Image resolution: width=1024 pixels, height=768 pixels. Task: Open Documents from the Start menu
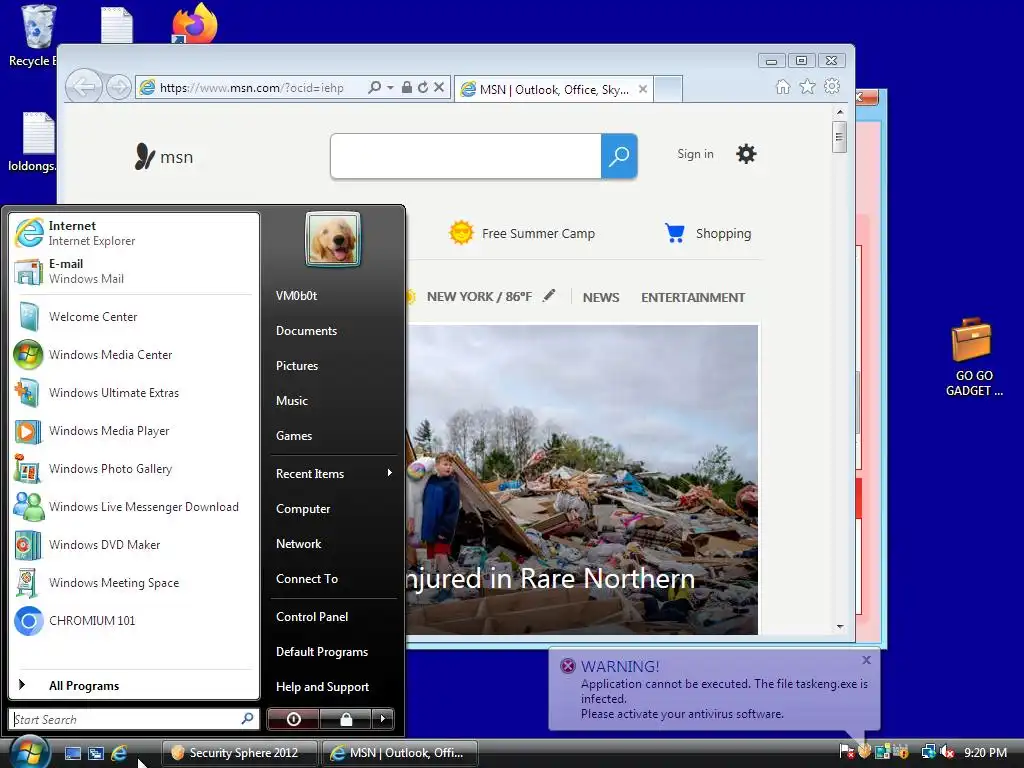coord(333,331)
